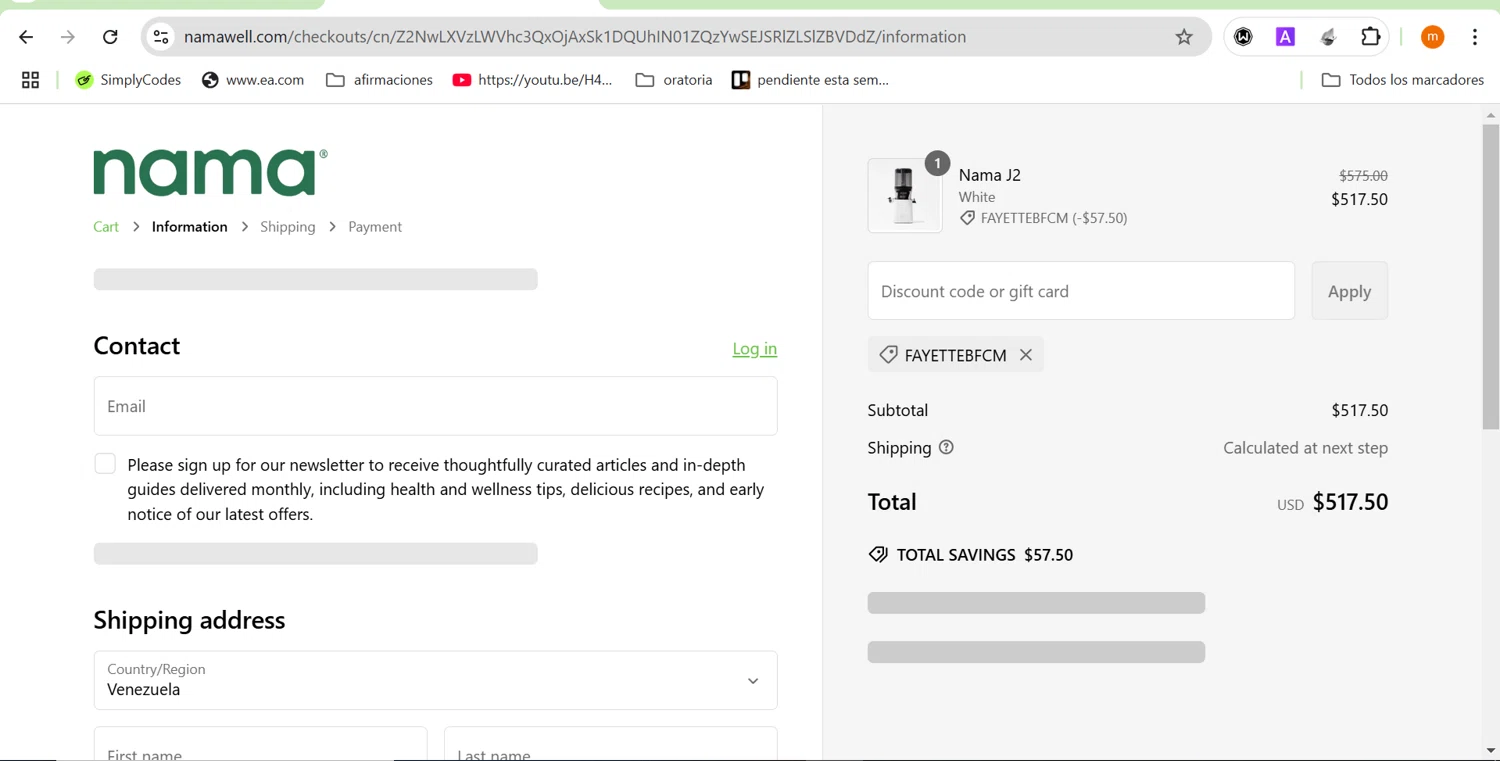Open the www.ea.com bookmark

coord(253,80)
